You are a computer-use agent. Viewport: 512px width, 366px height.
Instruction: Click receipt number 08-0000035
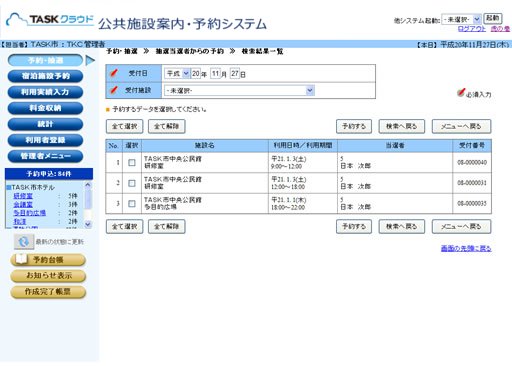472,203
